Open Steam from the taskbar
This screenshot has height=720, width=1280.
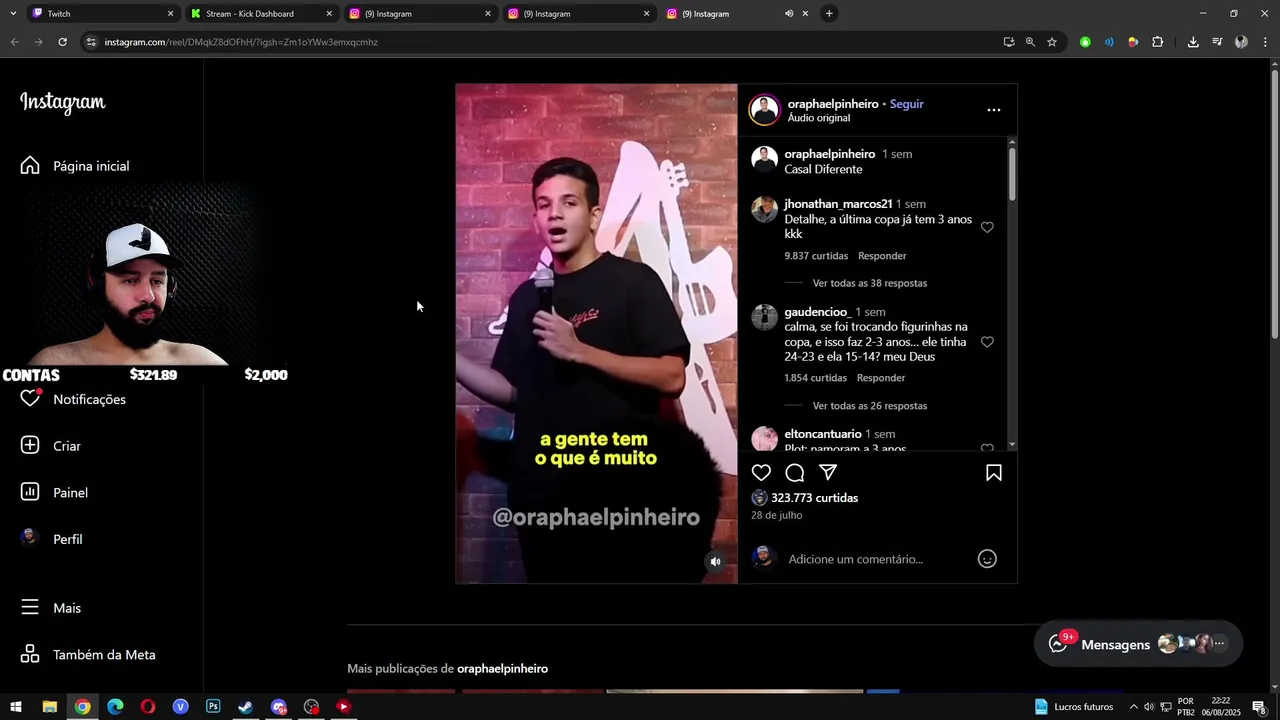(x=245, y=707)
